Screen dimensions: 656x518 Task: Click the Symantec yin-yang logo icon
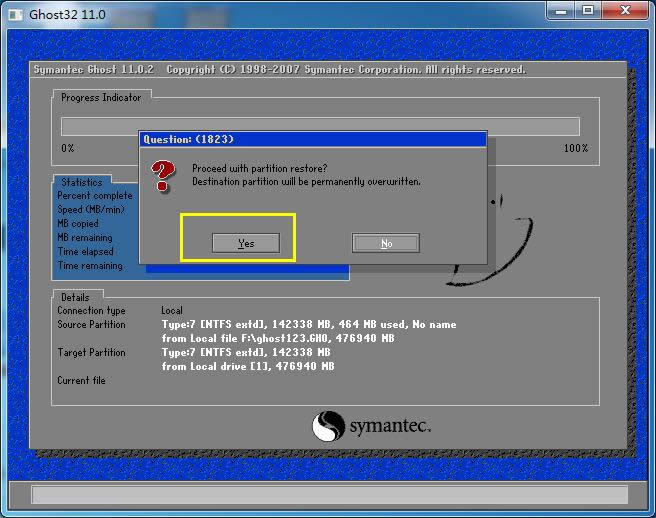pyautogui.click(x=329, y=427)
